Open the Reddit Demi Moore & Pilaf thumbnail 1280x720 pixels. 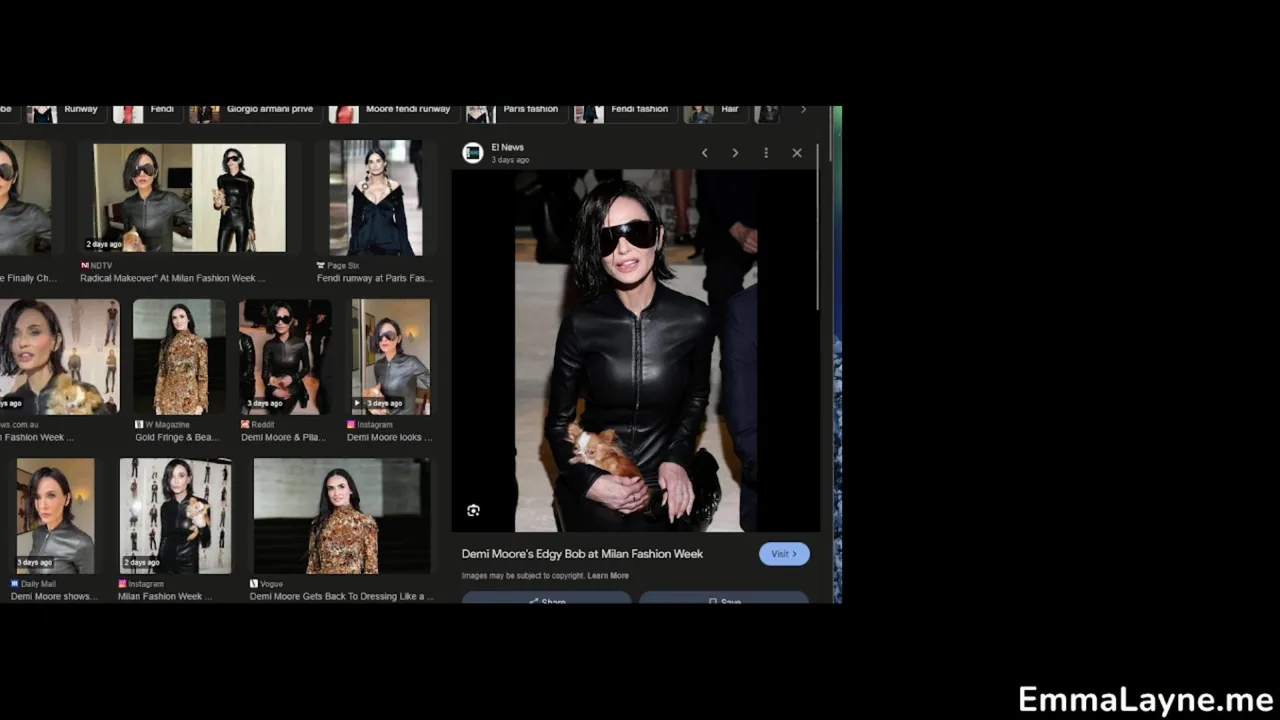[285, 357]
